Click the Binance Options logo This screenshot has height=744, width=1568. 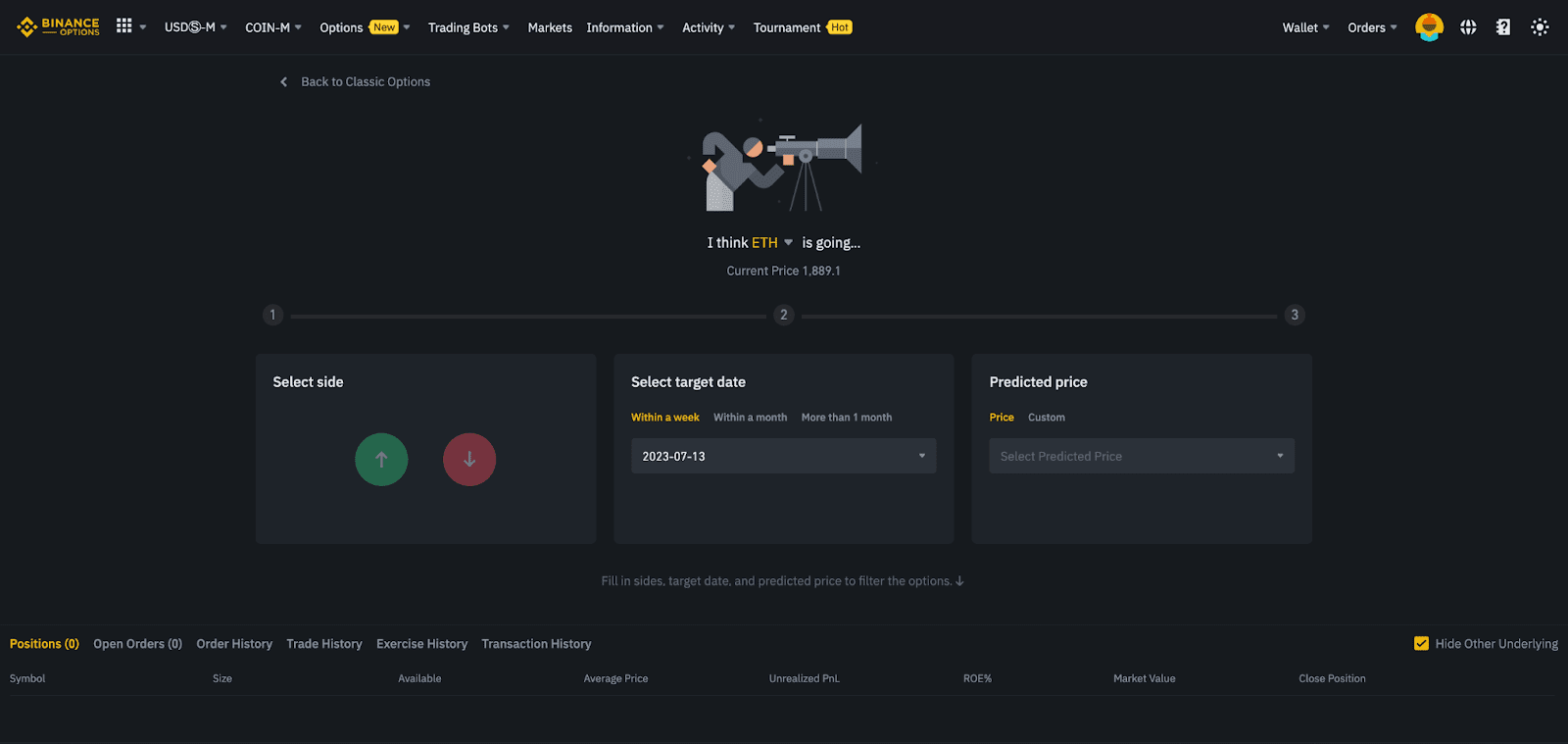[x=59, y=26]
